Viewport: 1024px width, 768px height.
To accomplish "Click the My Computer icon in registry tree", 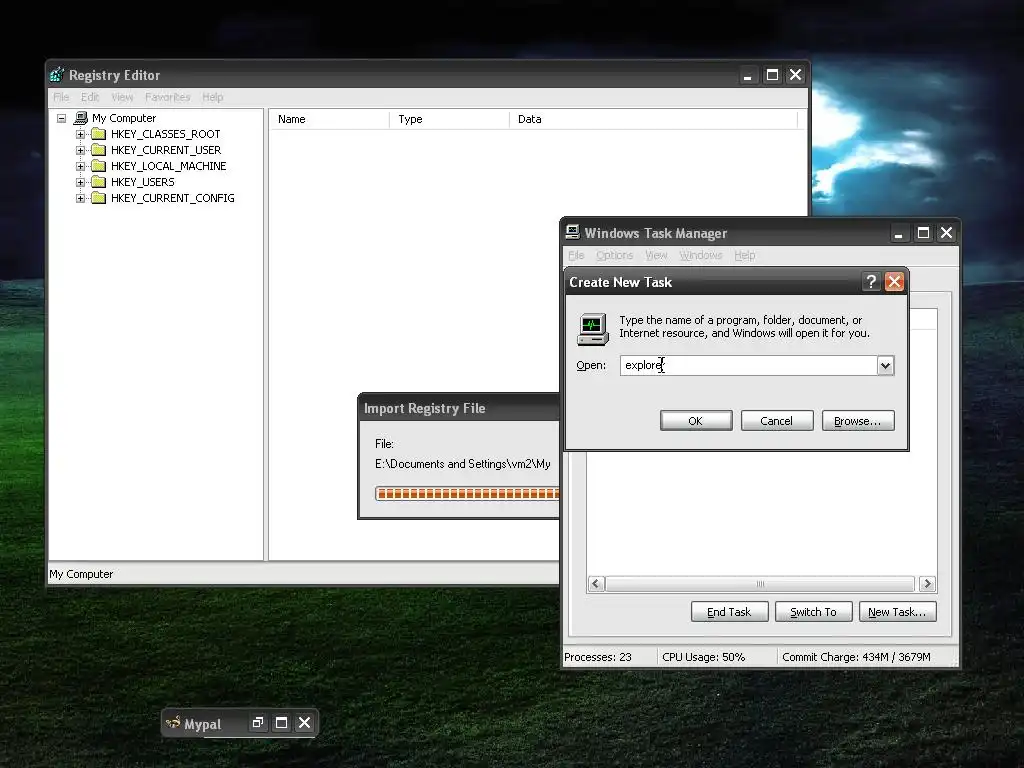I will coord(81,118).
